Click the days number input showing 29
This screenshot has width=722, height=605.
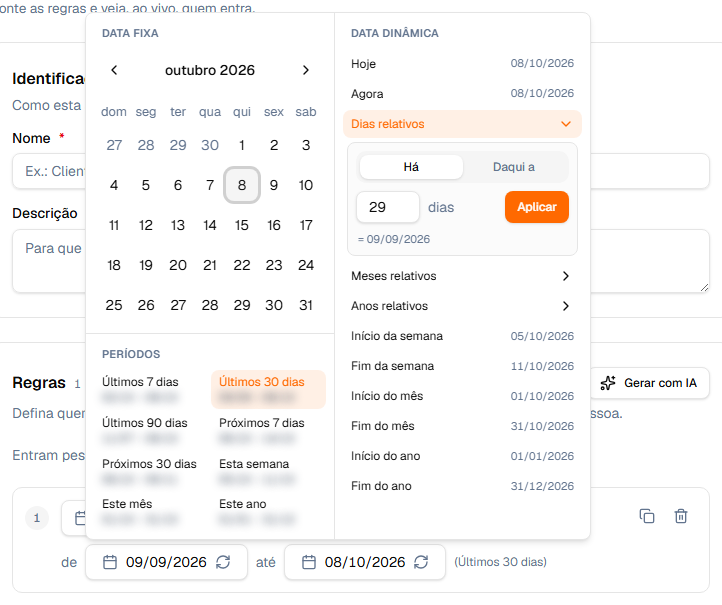coord(388,207)
